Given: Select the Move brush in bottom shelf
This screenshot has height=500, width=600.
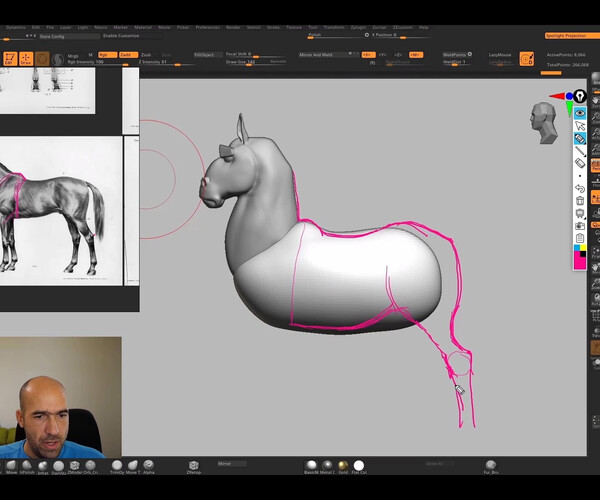Looking at the screenshot, I should (11, 466).
